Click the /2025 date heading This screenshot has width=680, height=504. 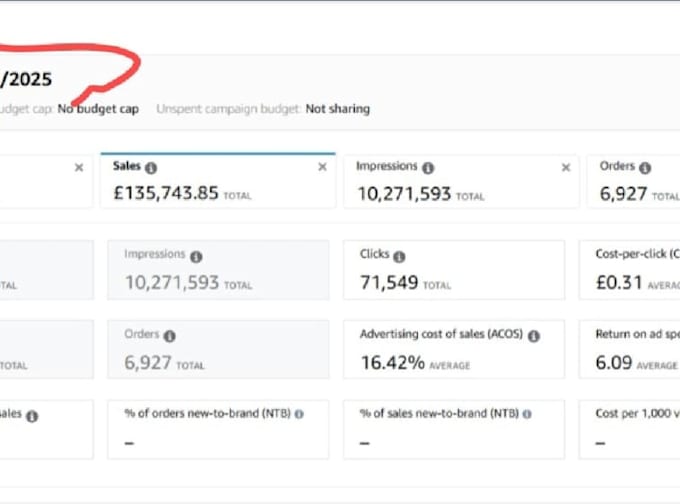tap(26, 79)
